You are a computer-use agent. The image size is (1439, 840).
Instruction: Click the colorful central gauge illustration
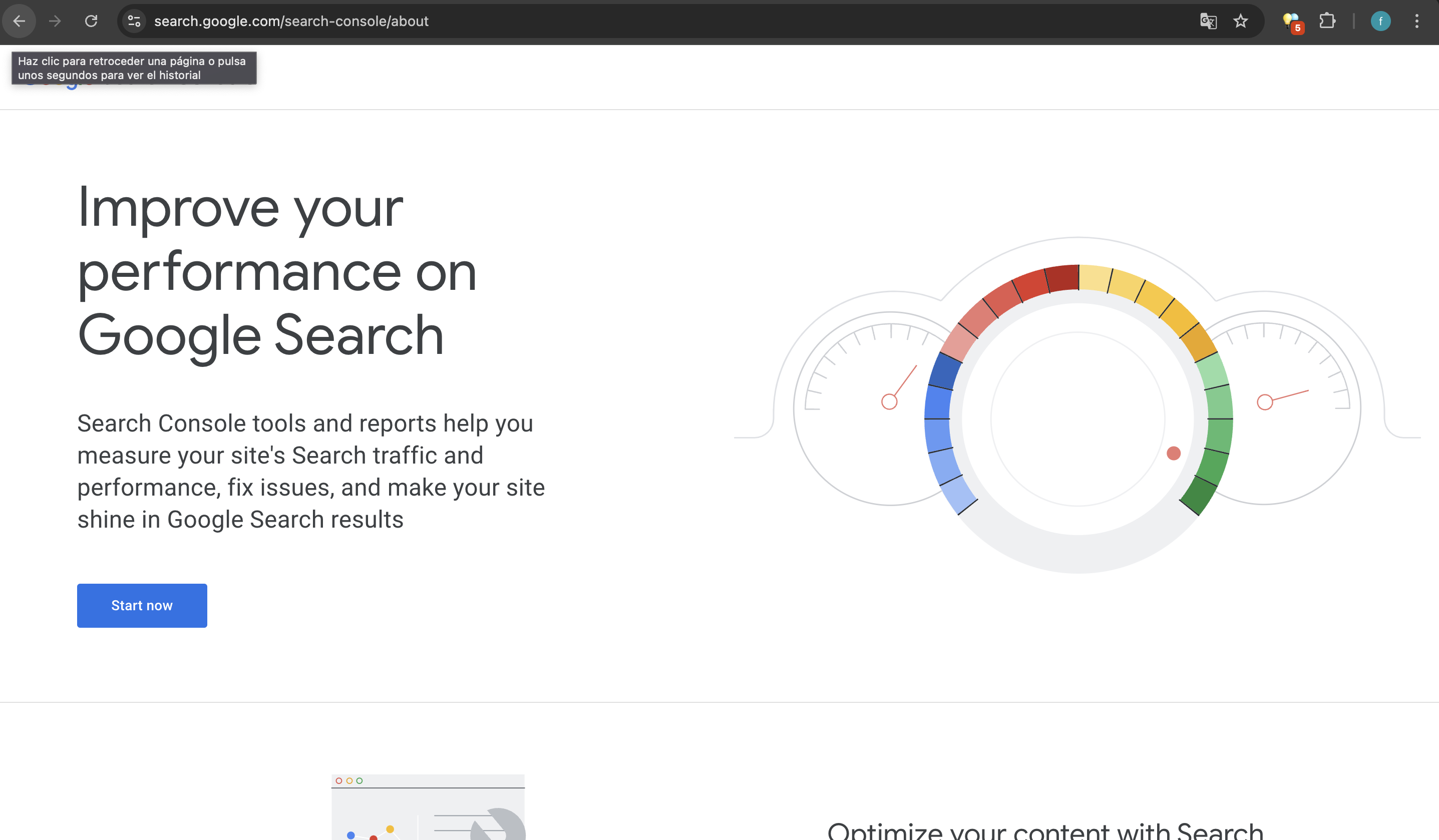click(x=1078, y=418)
